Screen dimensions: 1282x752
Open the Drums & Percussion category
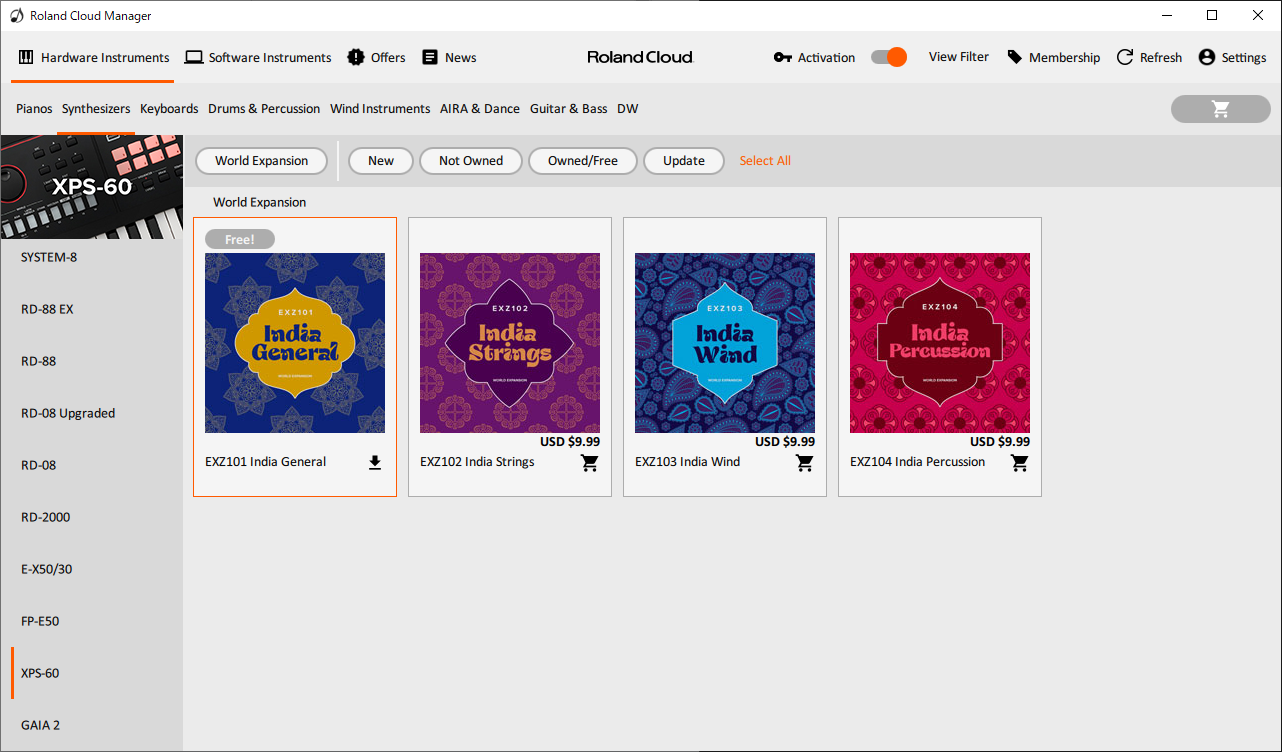tap(264, 109)
